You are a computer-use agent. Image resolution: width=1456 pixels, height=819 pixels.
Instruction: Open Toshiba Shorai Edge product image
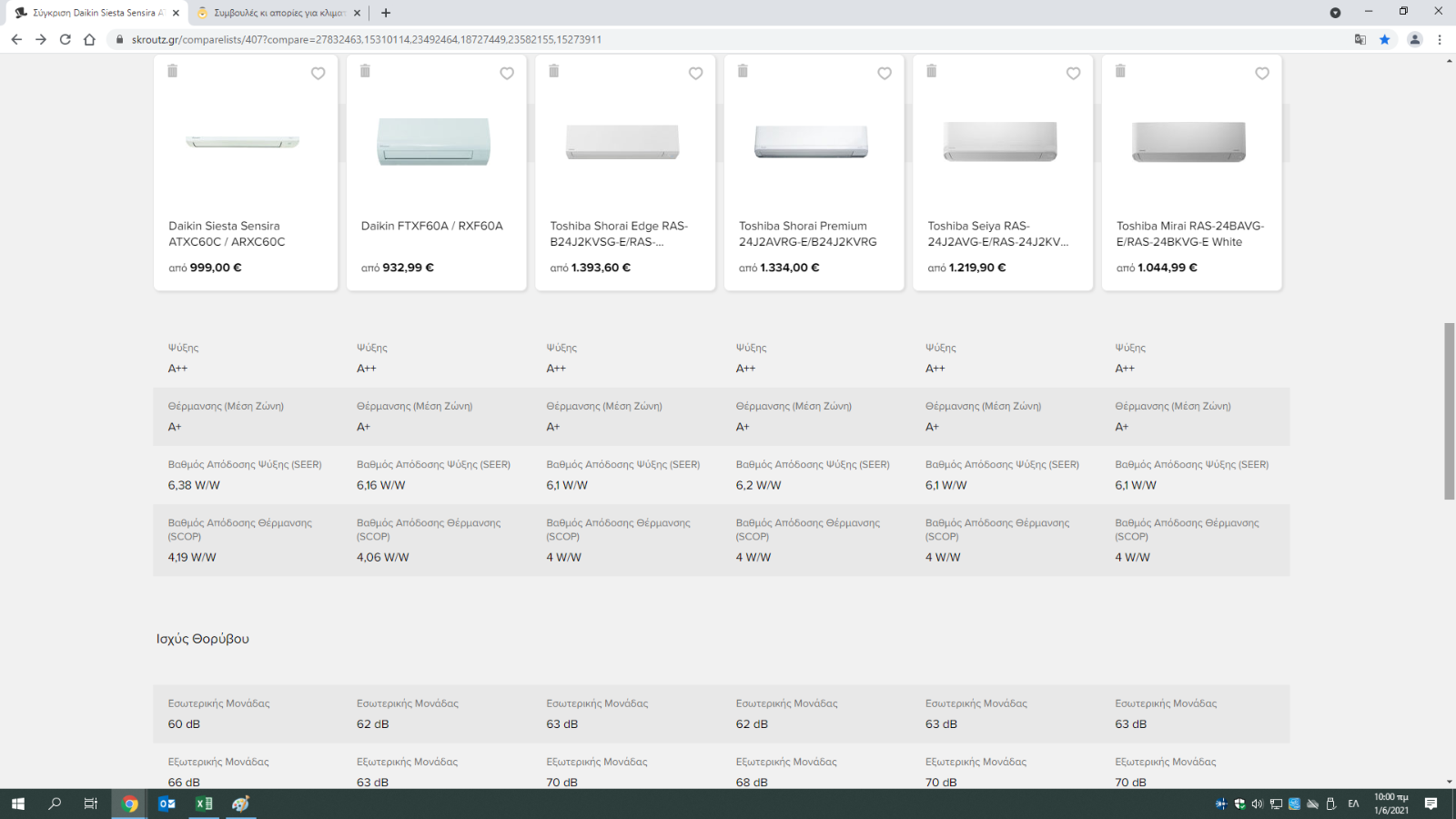(x=622, y=142)
